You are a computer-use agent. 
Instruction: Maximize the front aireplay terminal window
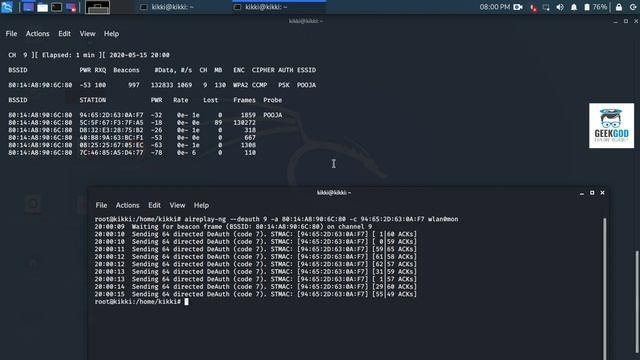592,193
